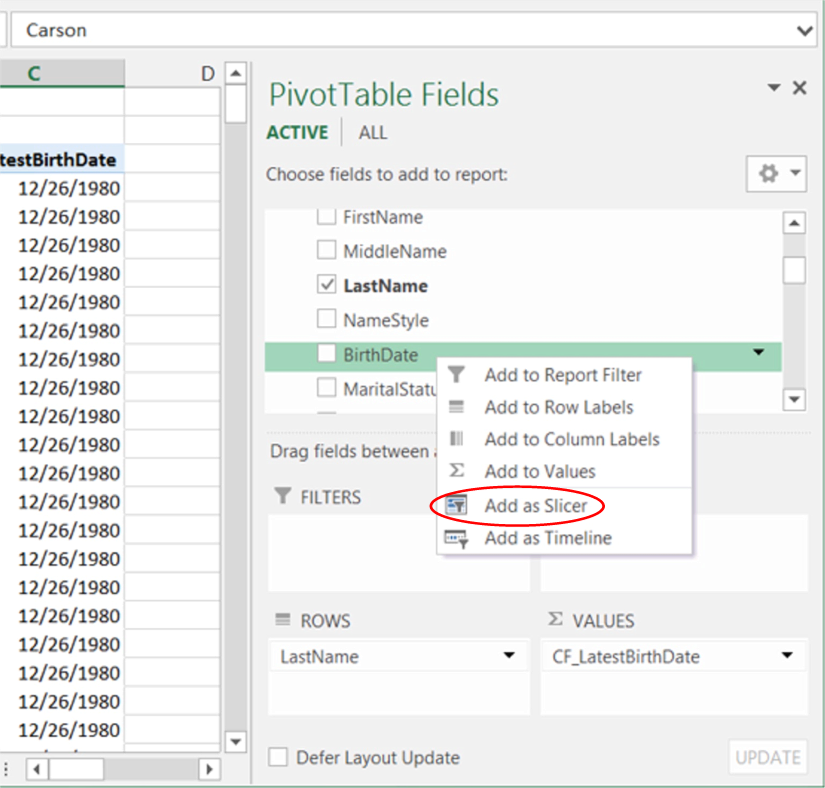Viewport: 825px width, 788px height.
Task: Enable the Defer Layout Update checkbox
Action: 278,757
